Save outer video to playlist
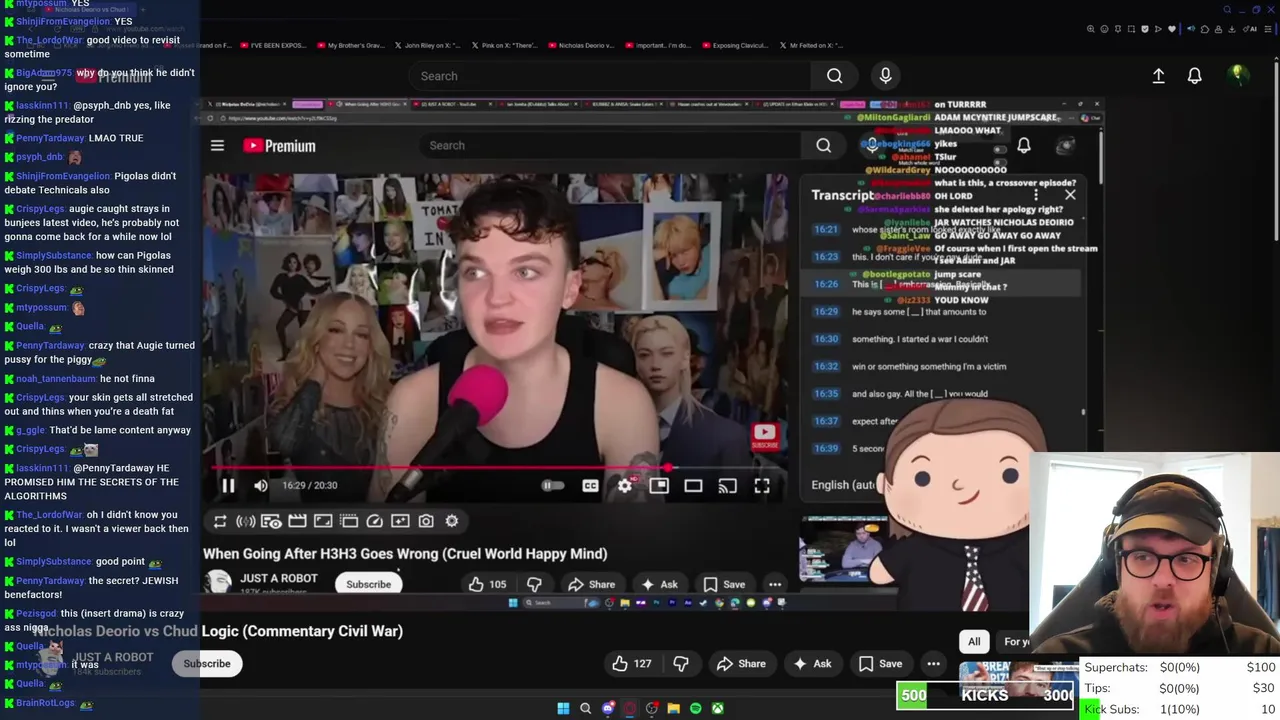This screenshot has width=1280, height=720. (x=880, y=664)
